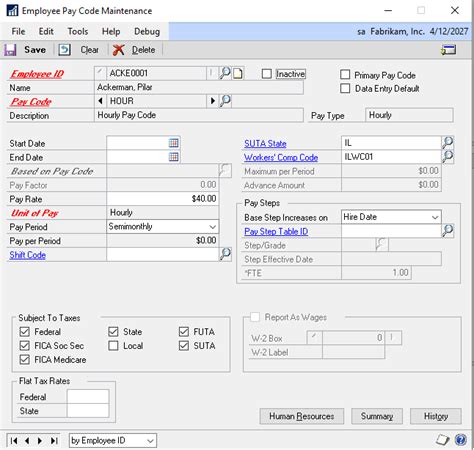Uncheck the SUTA tax checkbox
Screen dimensions: 474x450
pyautogui.click(x=184, y=346)
